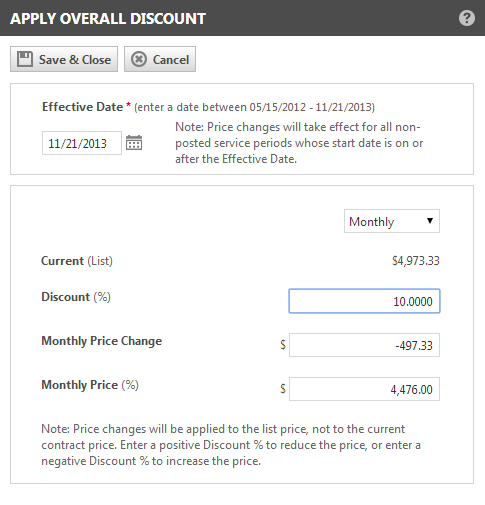This screenshot has width=485, height=505.
Task: Click the floppy disk save icon
Action: 25,59
